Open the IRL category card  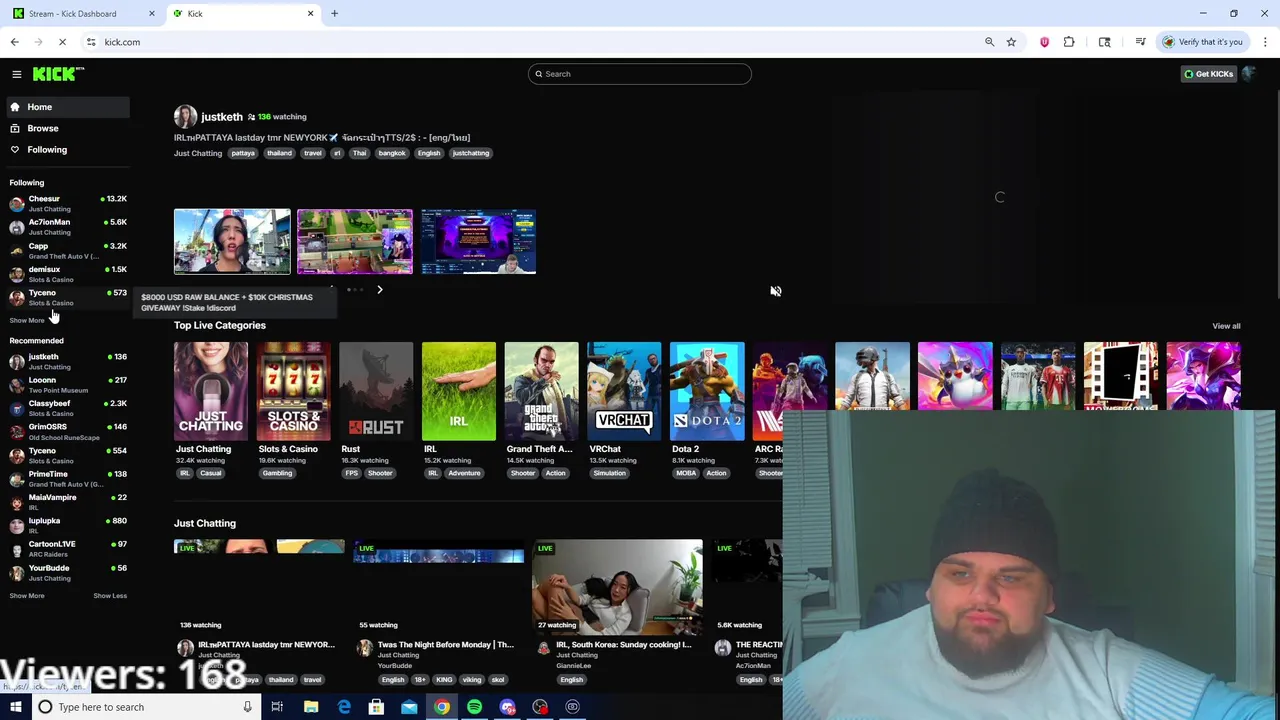point(459,391)
